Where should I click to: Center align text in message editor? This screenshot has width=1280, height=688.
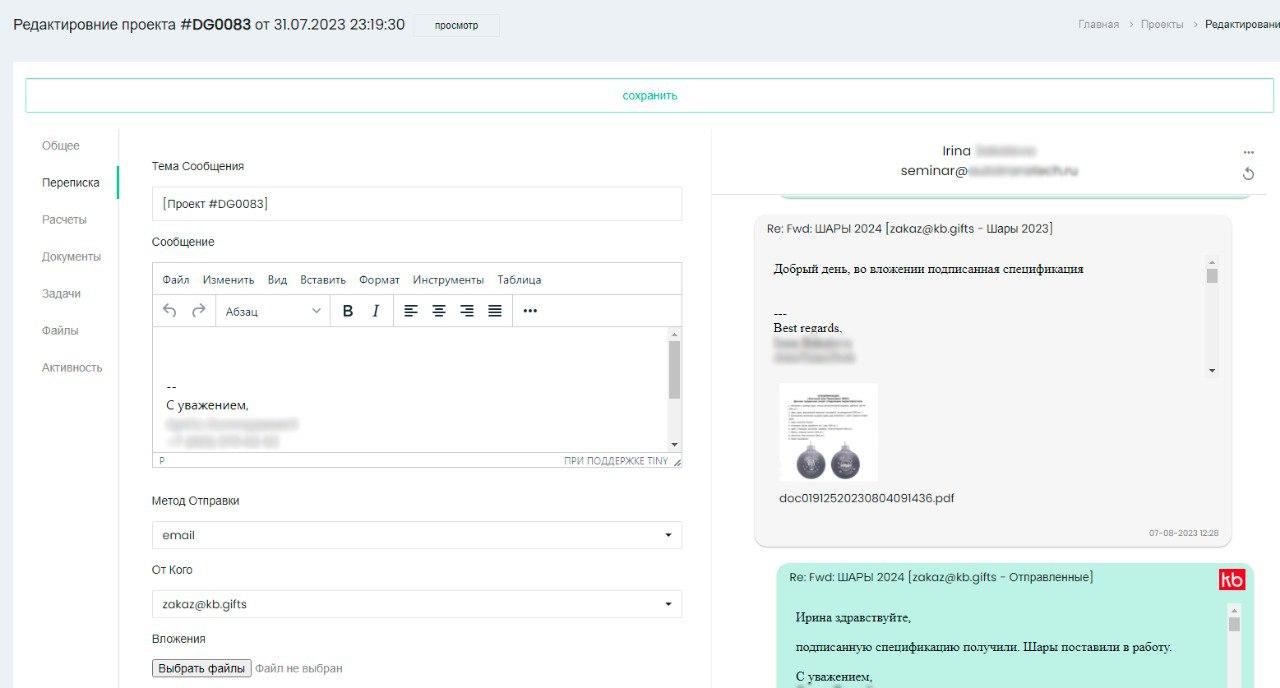[x=438, y=311]
